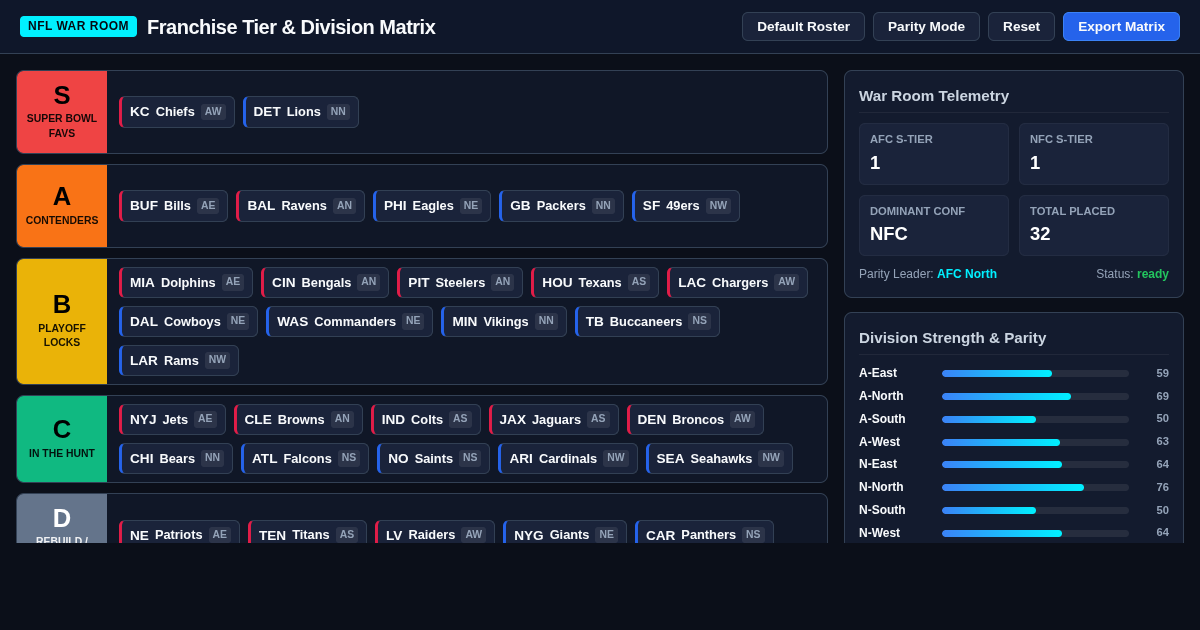The height and width of the screenshot is (630, 1200).
Task: Select the LAR Rams chip
Action: [179, 360]
